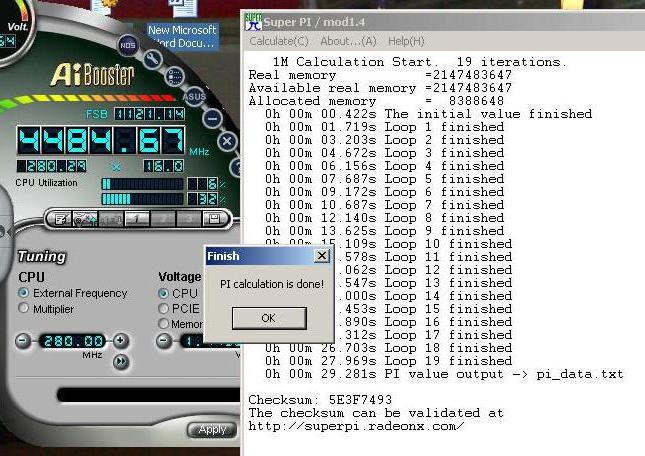Click the Super PI title bar icon
Viewport: 645px width, 456px height.
click(x=253, y=22)
